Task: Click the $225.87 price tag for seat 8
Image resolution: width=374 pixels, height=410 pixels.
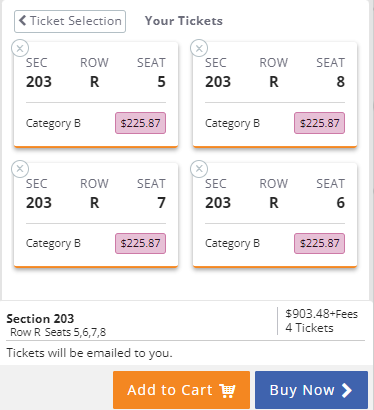Action: 319,123
